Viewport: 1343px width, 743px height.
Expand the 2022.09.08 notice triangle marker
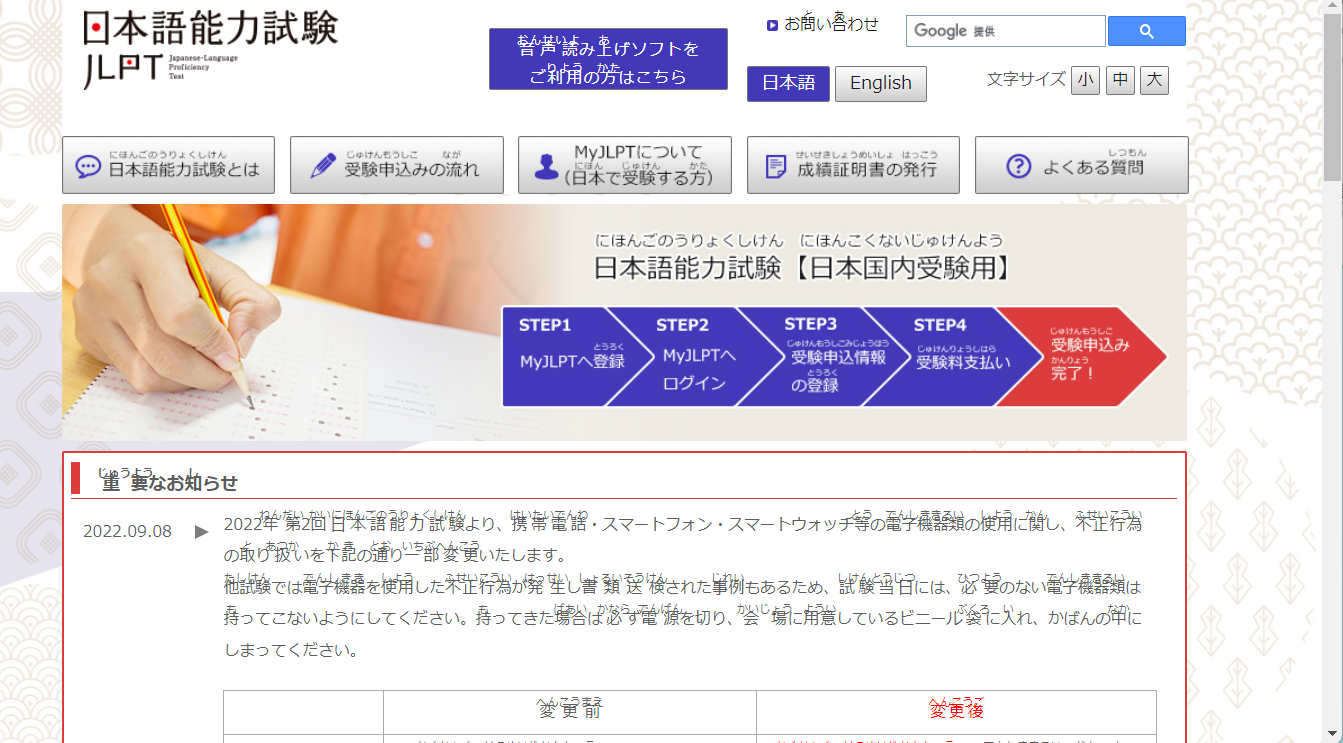point(202,531)
